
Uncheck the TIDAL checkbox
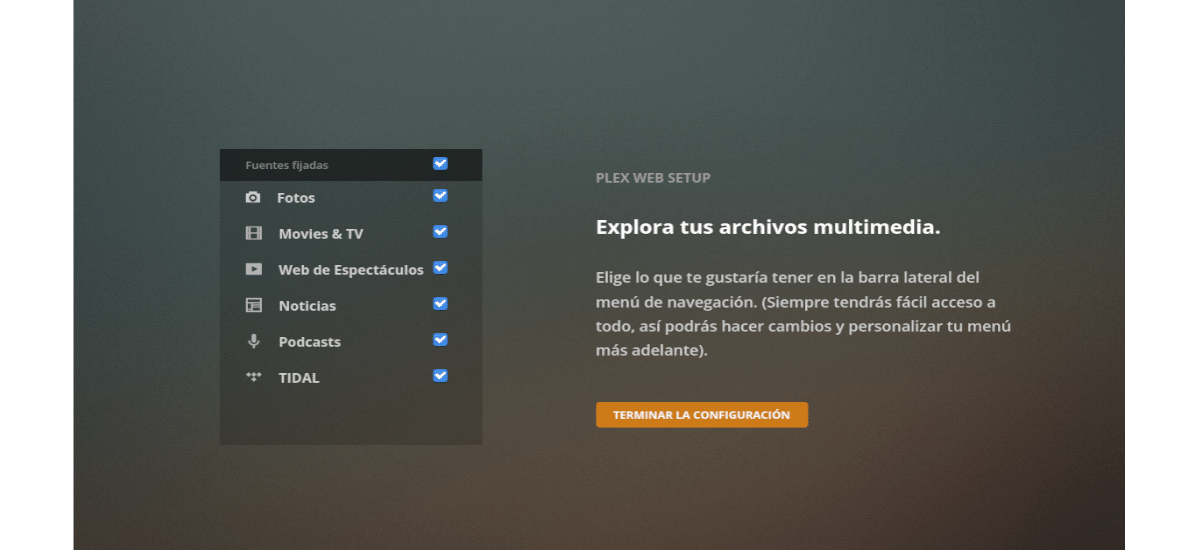click(440, 376)
